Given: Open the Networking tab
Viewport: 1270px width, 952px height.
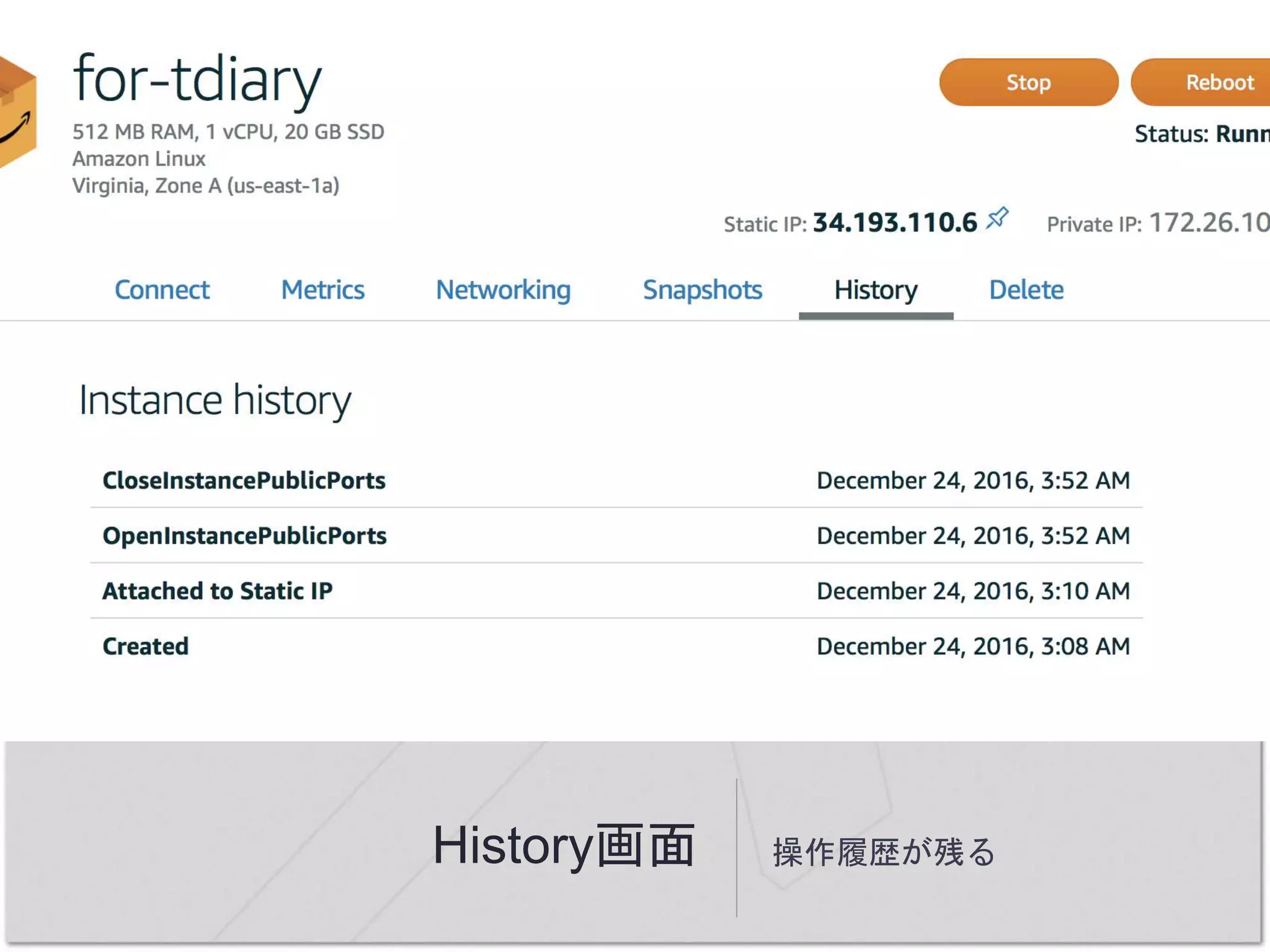Looking at the screenshot, I should point(503,289).
